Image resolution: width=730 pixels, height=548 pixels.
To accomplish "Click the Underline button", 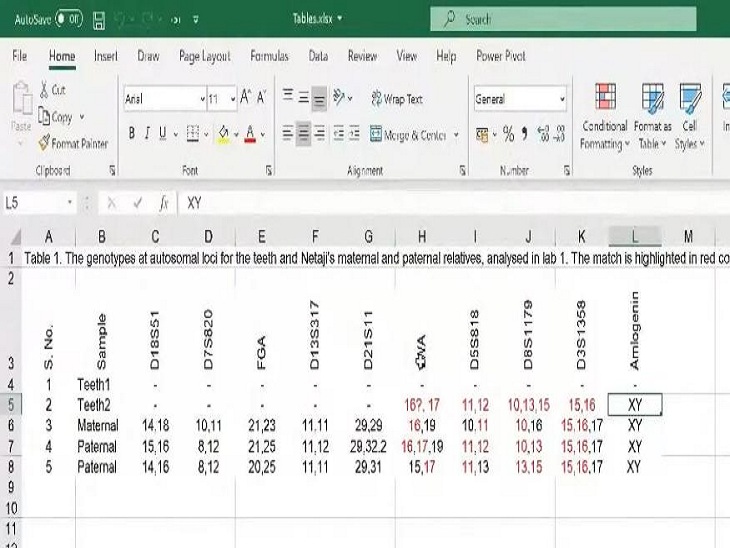I will pos(163,134).
